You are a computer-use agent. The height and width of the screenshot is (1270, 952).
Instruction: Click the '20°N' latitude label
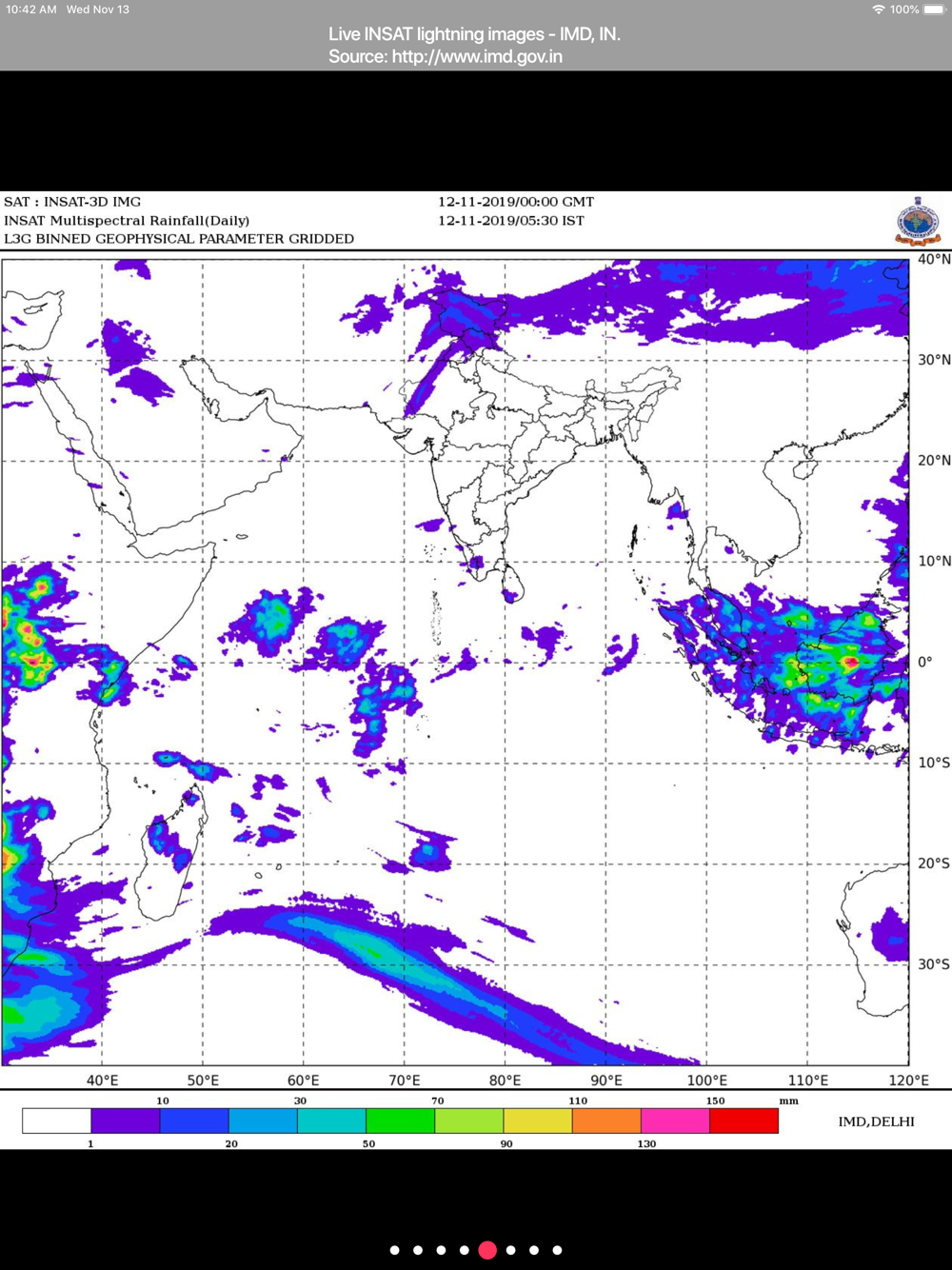pos(934,461)
